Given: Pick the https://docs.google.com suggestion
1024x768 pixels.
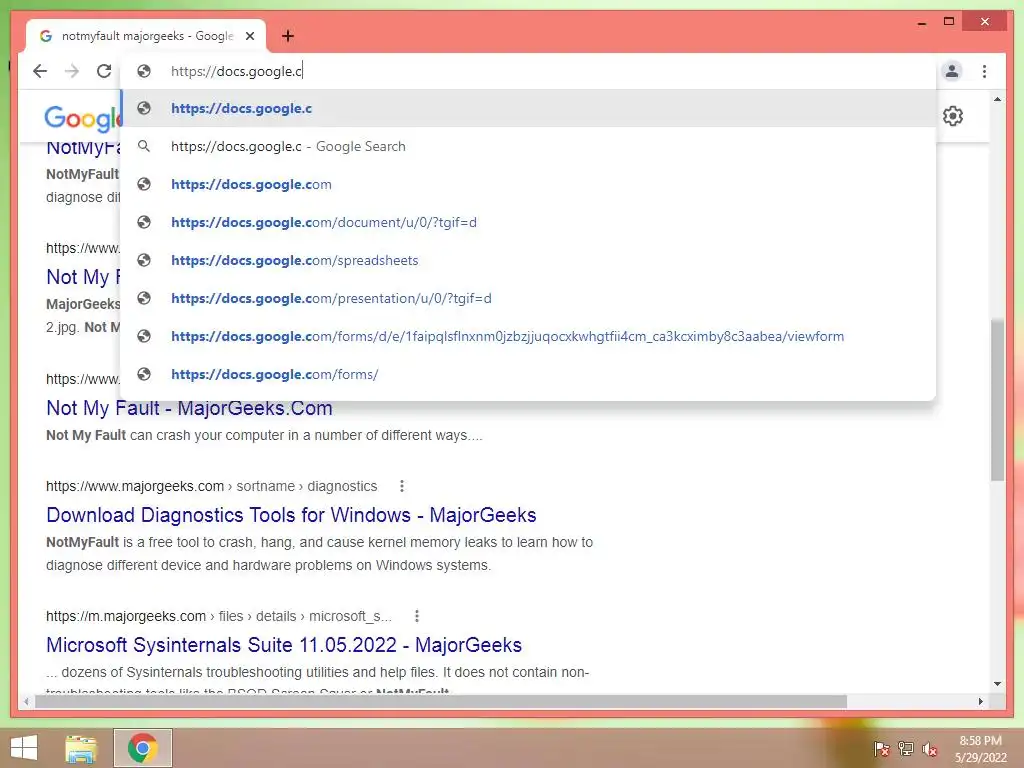Looking at the screenshot, I should tap(528, 184).
